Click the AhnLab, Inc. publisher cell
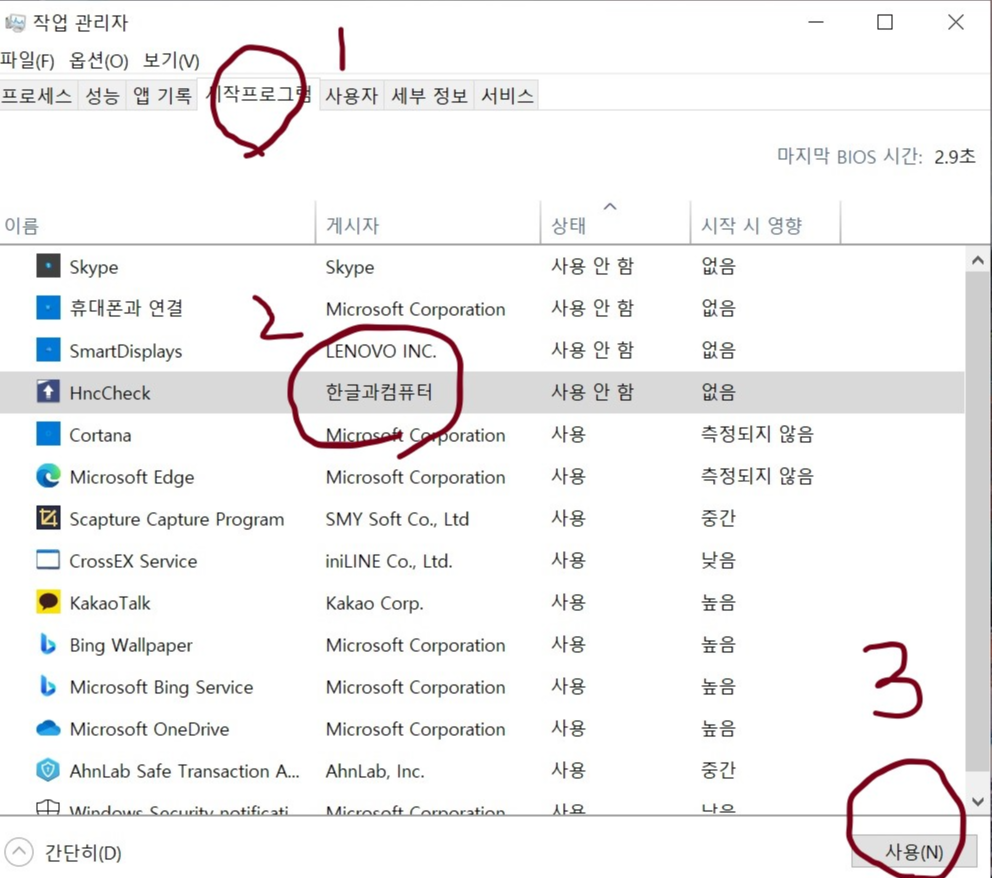This screenshot has width=992, height=878. (x=375, y=771)
